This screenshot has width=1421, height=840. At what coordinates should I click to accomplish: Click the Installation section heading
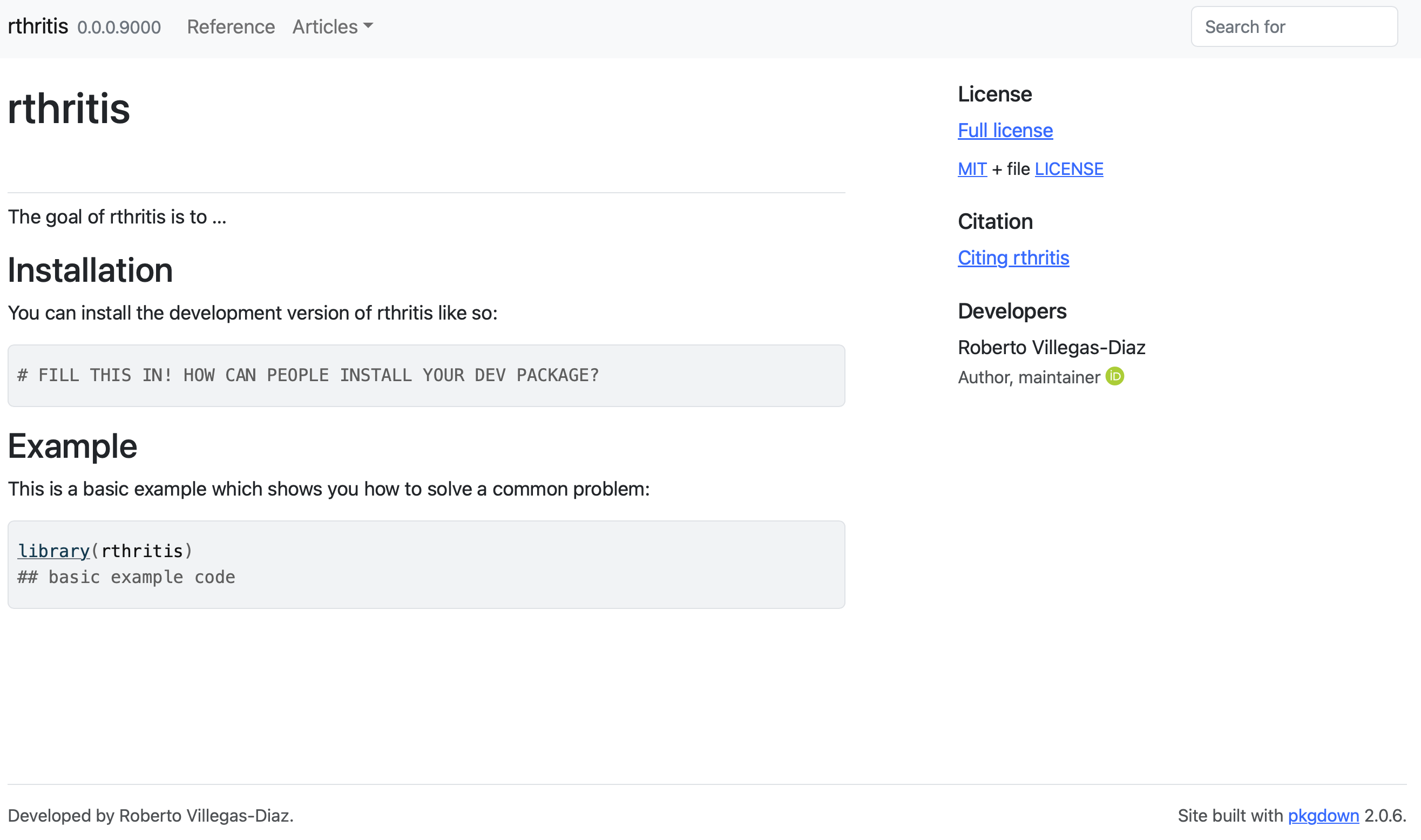90,270
